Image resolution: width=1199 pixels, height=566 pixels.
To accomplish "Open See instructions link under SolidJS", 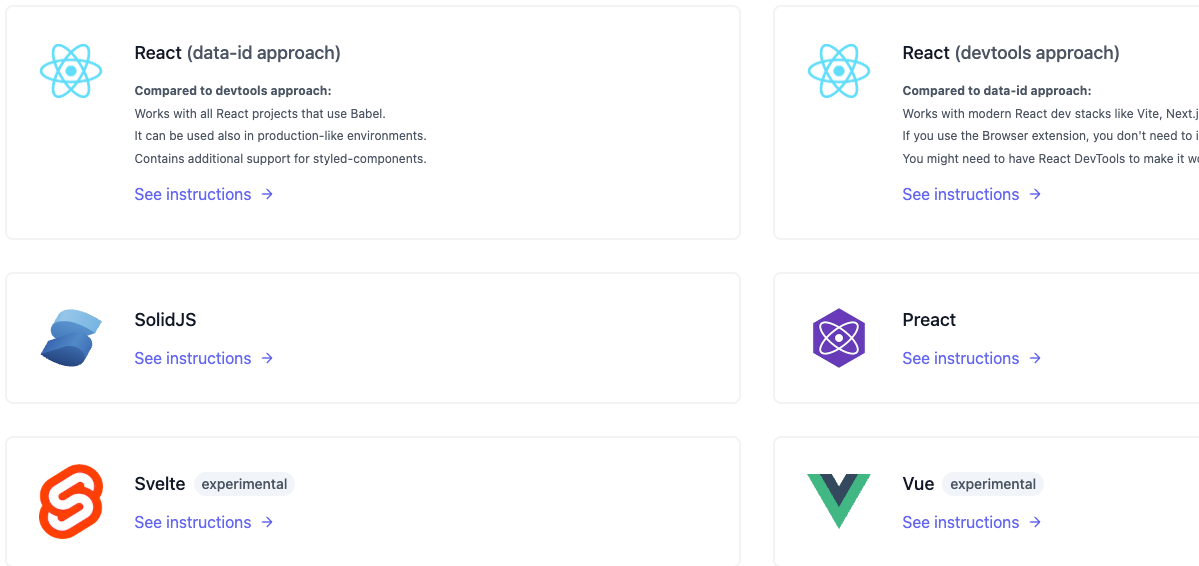I will pyautogui.click(x=204, y=358).
